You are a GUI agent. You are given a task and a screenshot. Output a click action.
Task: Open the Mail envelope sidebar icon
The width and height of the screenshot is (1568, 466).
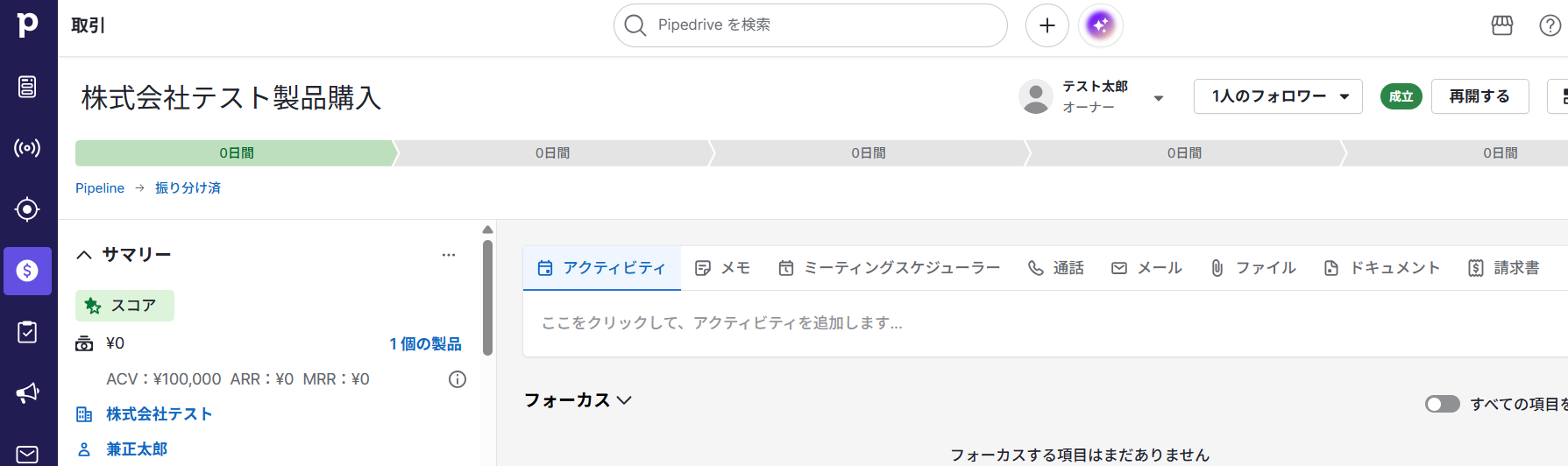27,455
